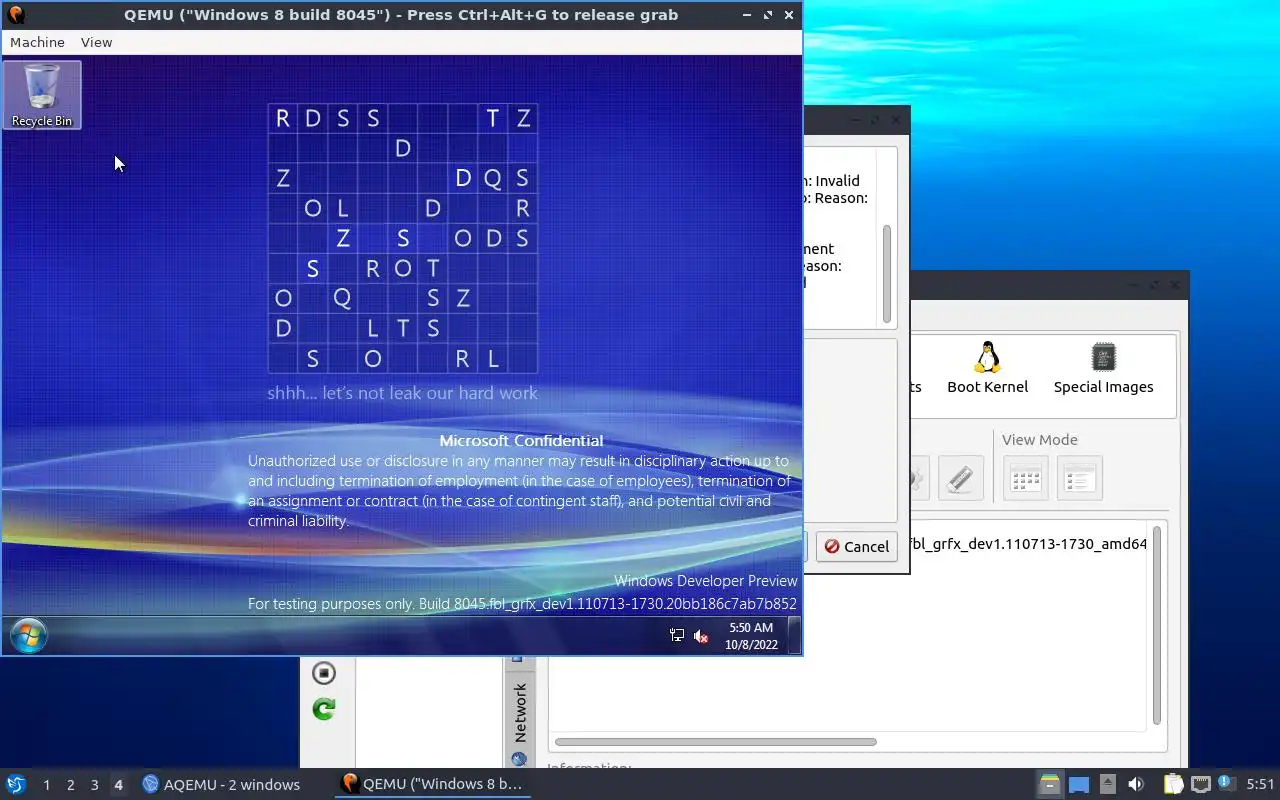Select the Network tab in AQEMU
1280x800 pixels.
point(519,712)
